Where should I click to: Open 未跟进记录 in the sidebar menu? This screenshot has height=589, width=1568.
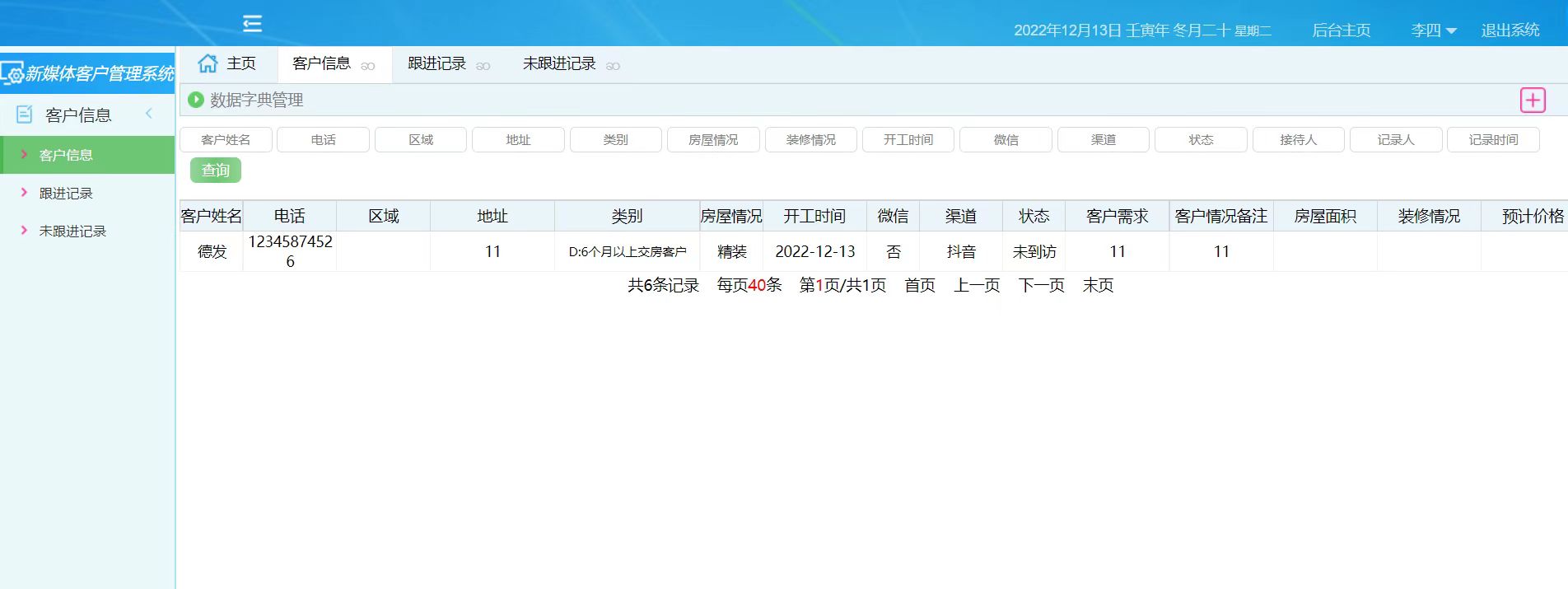click(x=72, y=231)
